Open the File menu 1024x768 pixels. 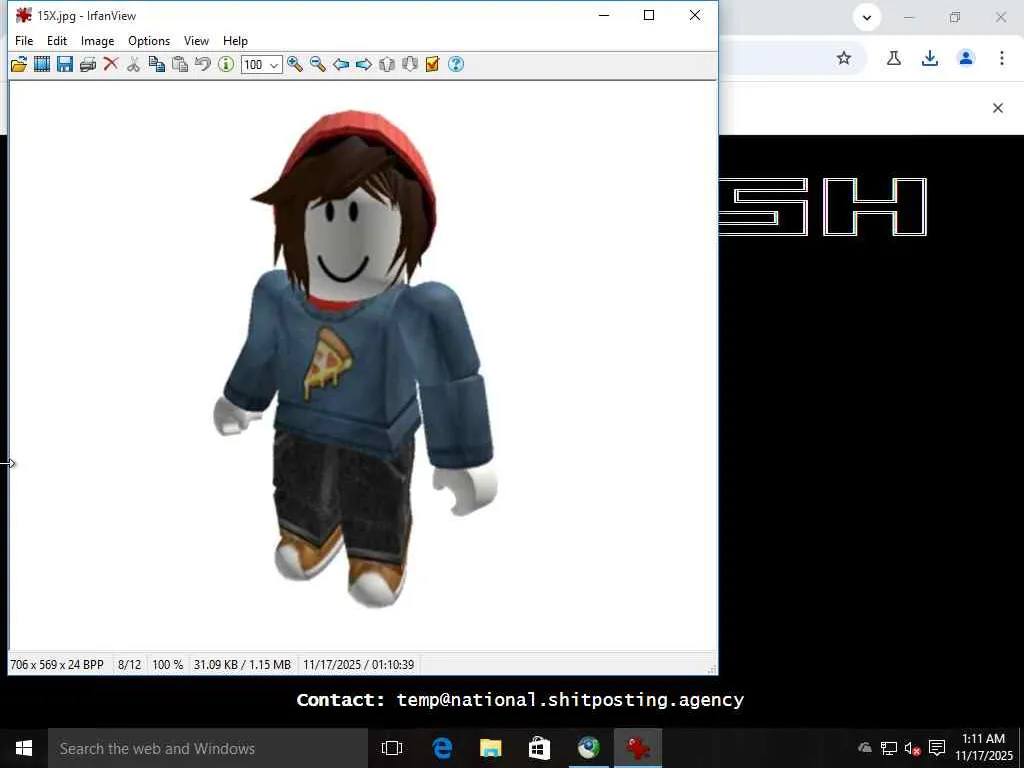point(24,40)
